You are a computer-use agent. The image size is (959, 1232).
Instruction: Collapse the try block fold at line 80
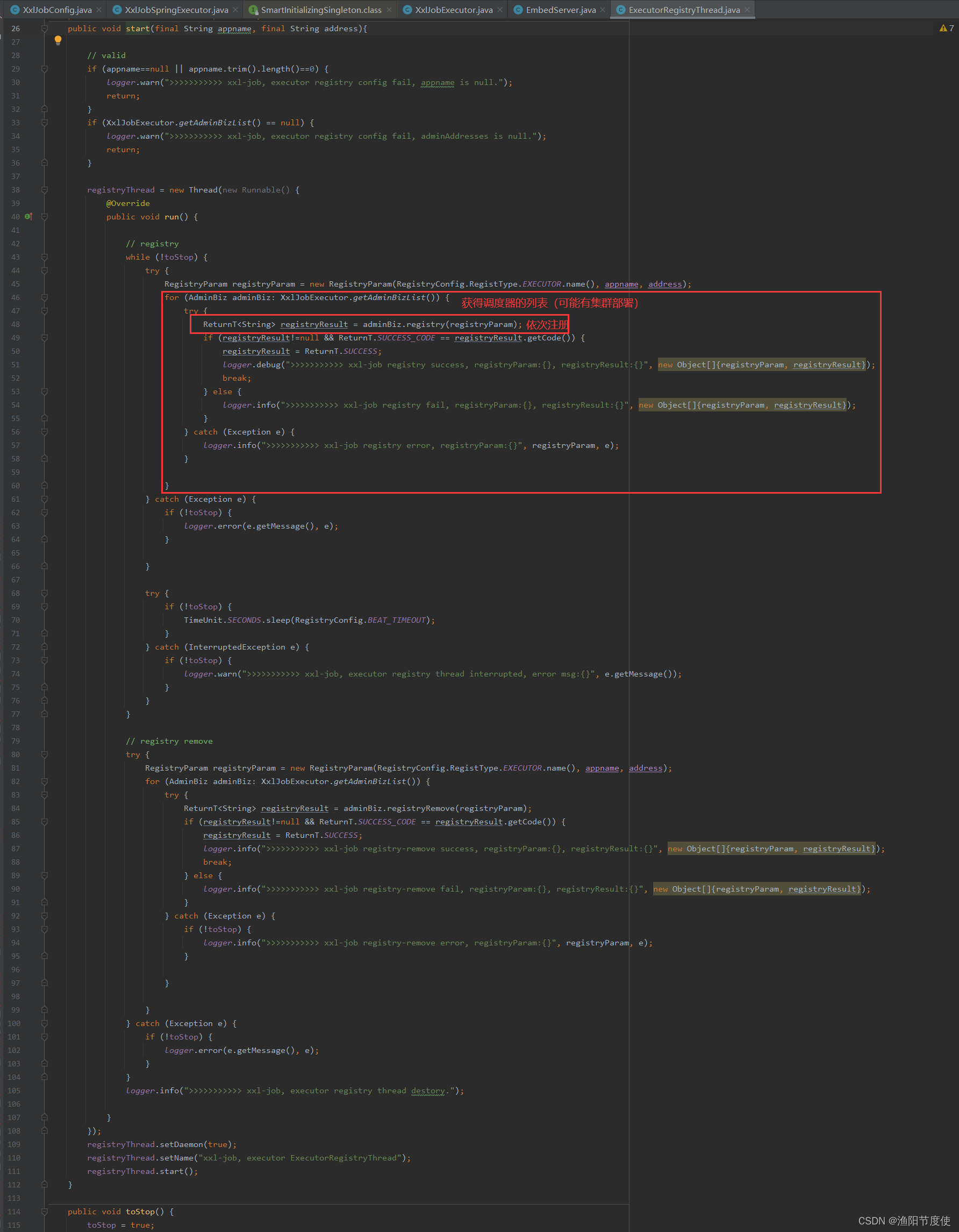click(45, 755)
